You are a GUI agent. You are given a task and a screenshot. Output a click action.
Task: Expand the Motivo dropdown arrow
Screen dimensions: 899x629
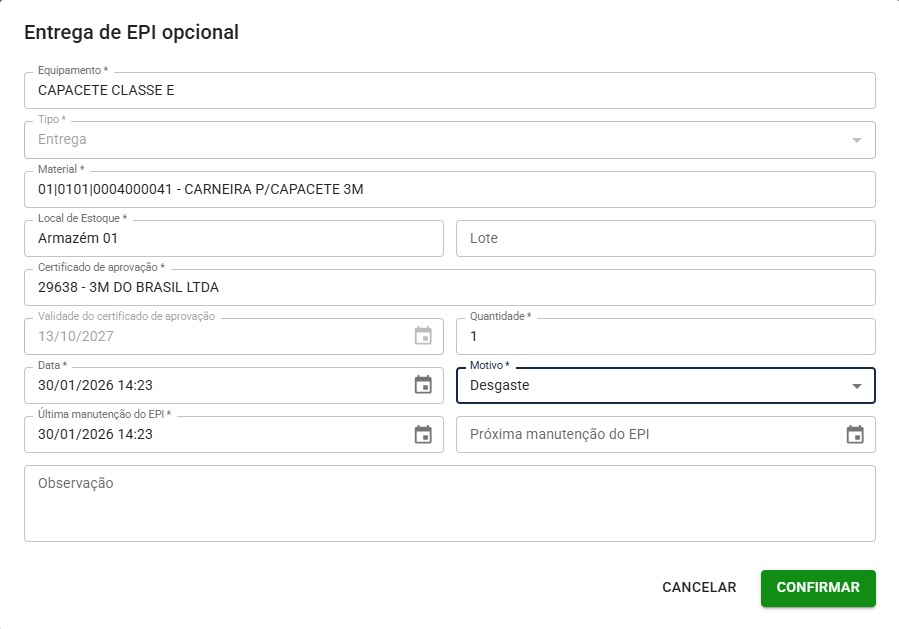(x=856, y=386)
